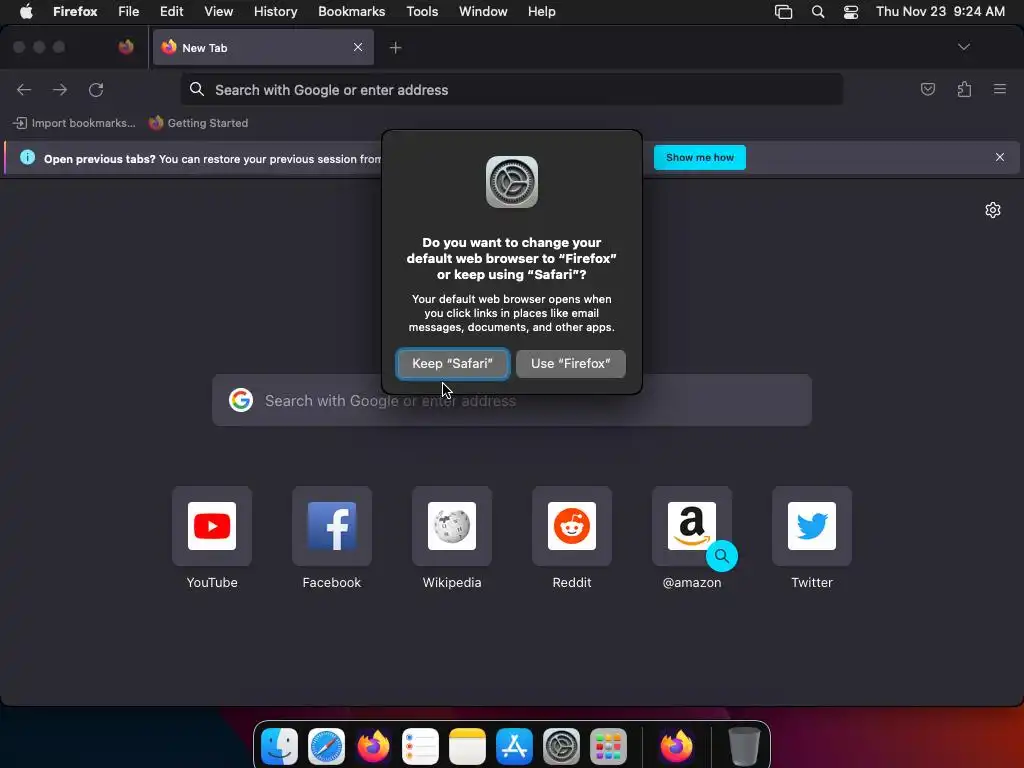Open the Extensions puzzle icon

click(964, 89)
